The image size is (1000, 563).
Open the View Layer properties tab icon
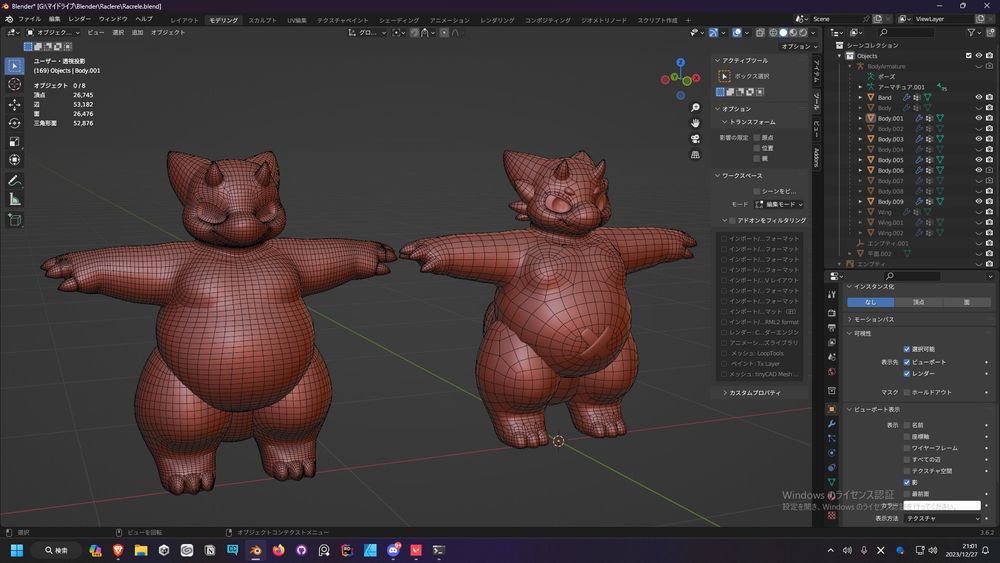832,342
